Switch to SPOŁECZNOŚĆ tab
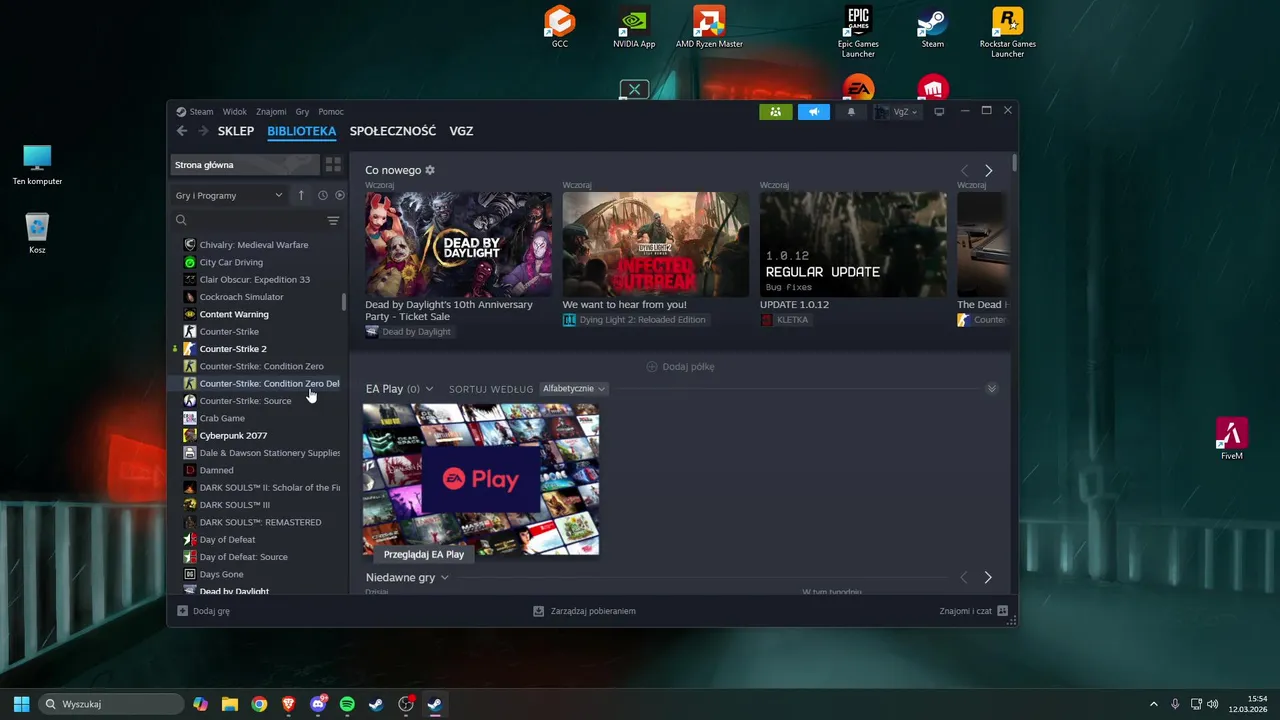Screen dimensions: 1280x720 [x=393, y=131]
